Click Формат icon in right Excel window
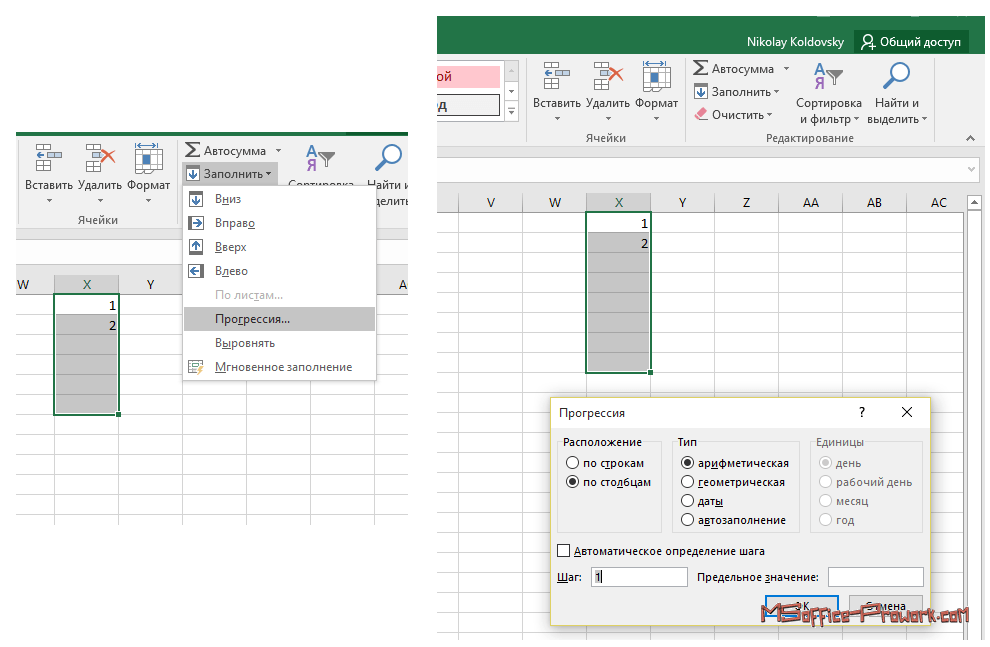 click(x=656, y=76)
